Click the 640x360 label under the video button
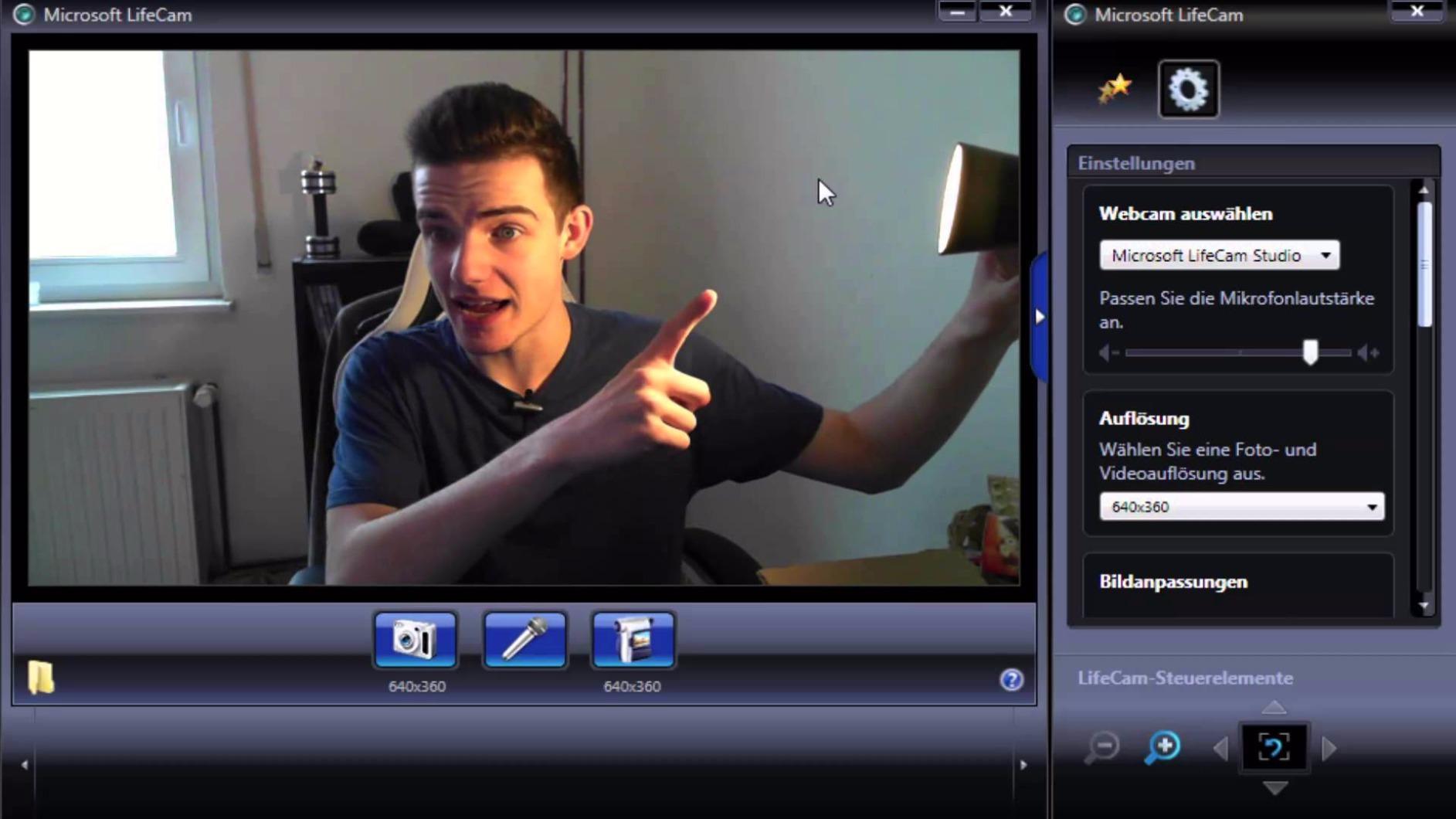 tap(632, 686)
